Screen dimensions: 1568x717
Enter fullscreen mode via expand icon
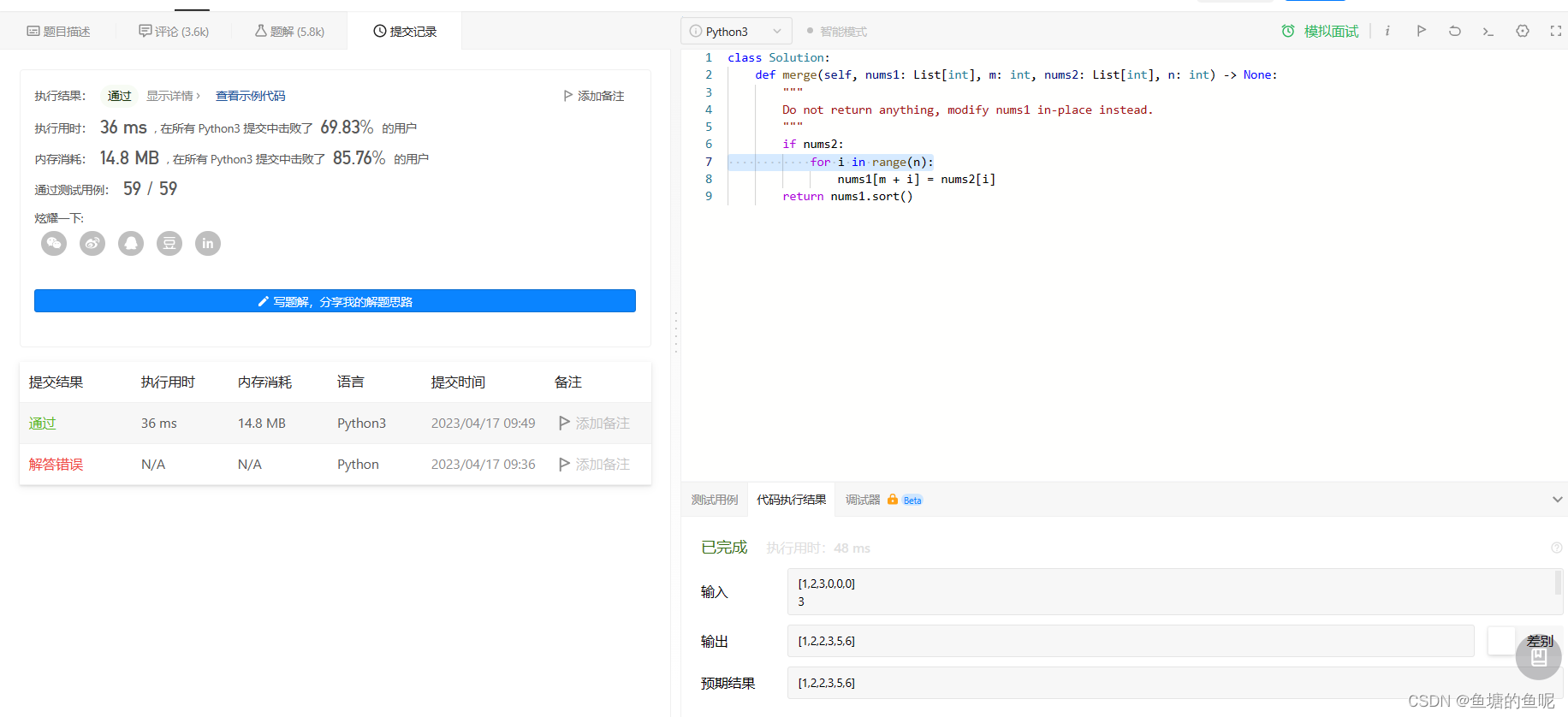click(1556, 31)
